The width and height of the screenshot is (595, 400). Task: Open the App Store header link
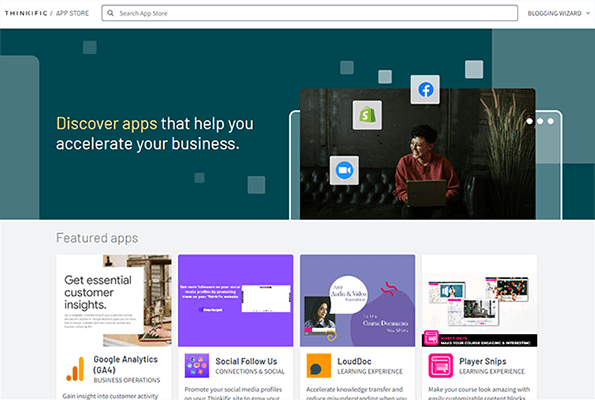(72, 13)
